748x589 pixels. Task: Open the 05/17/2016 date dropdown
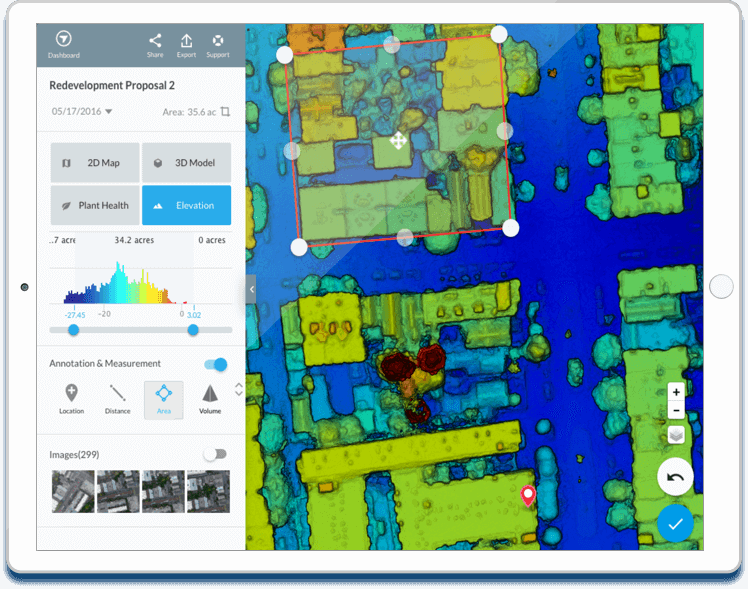coord(82,112)
